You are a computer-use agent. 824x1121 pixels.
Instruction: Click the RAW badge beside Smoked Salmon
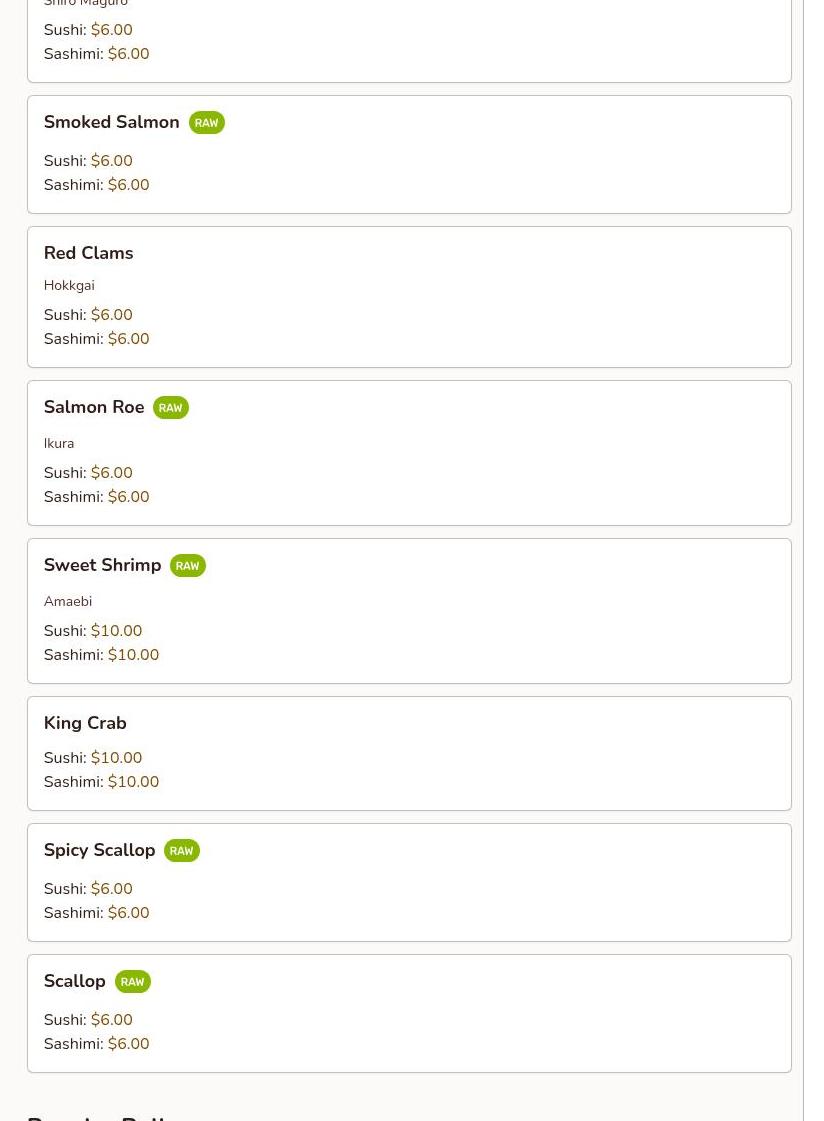click(x=206, y=123)
